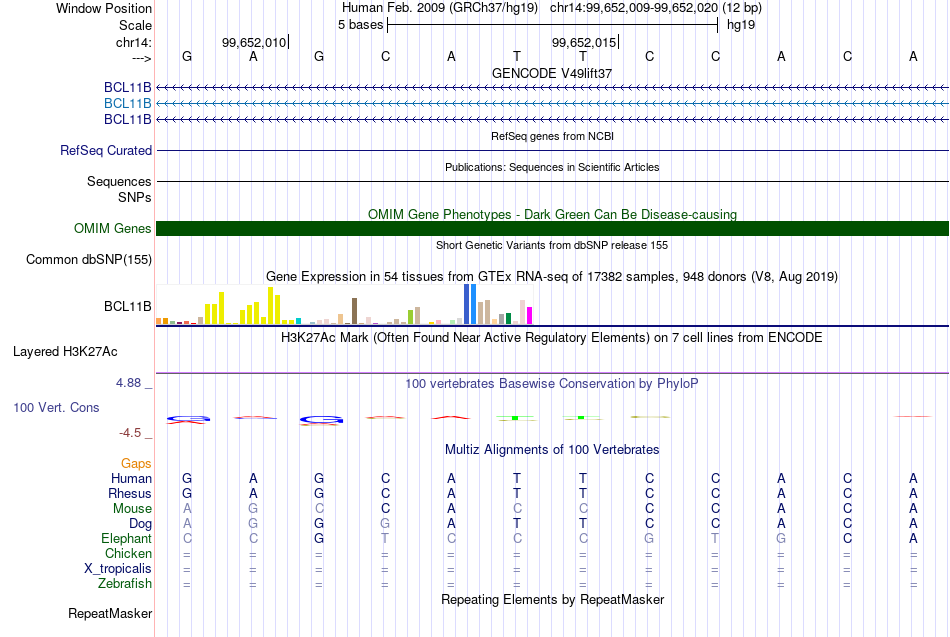Viewport: 950px width, 637px height.
Task: Select the X_tropicalis alignment row label
Action: tap(118, 569)
